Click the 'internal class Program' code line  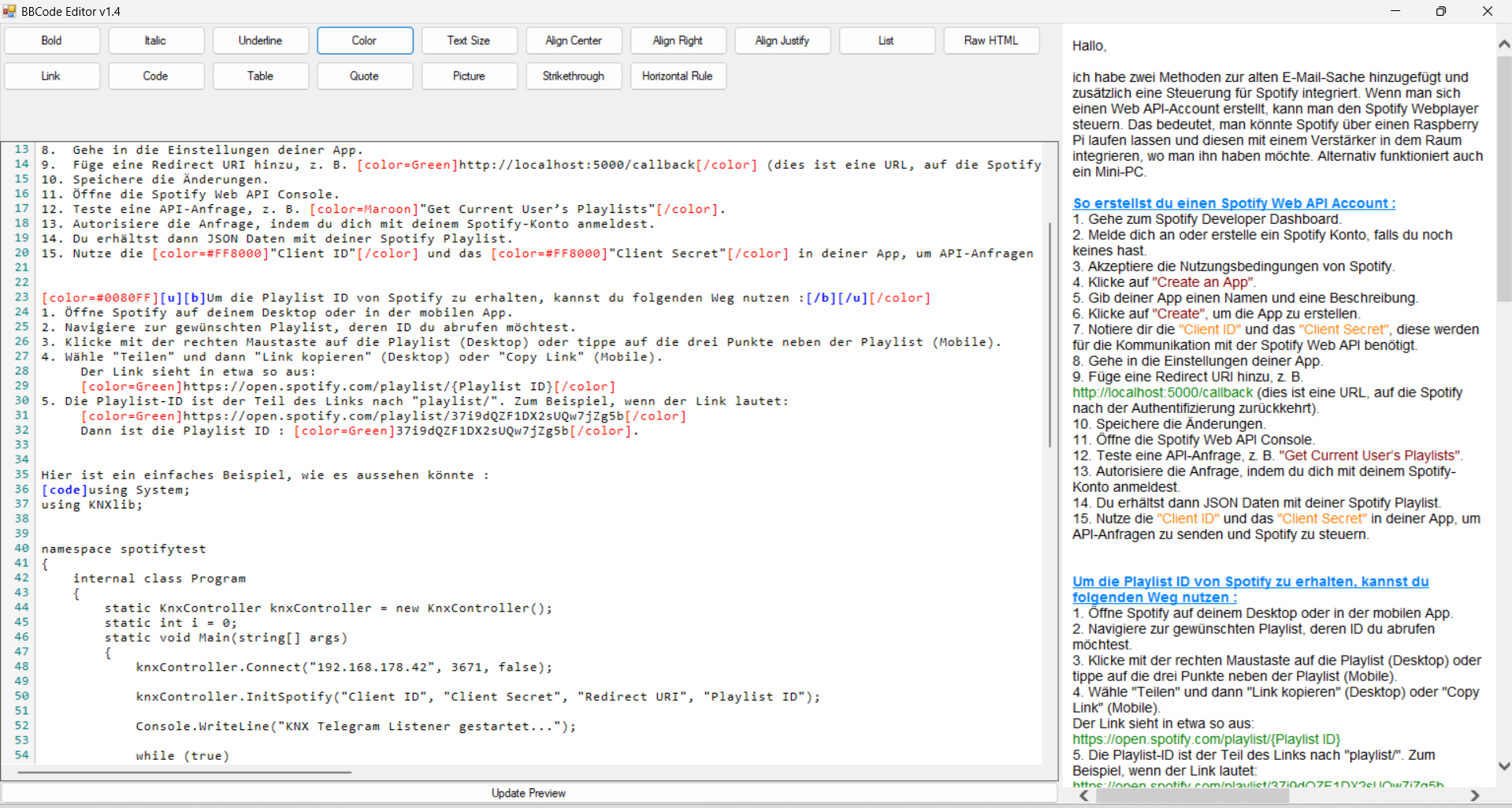[159, 579]
